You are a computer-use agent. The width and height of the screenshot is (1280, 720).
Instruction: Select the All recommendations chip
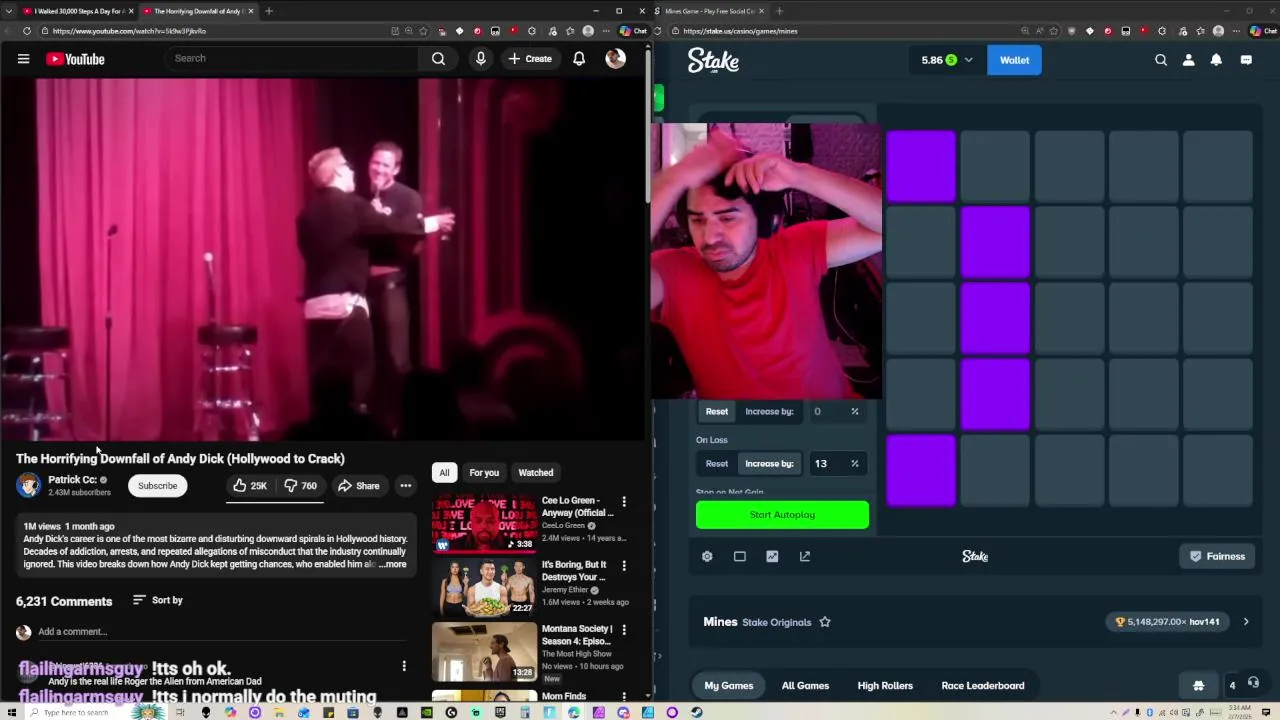(x=444, y=473)
